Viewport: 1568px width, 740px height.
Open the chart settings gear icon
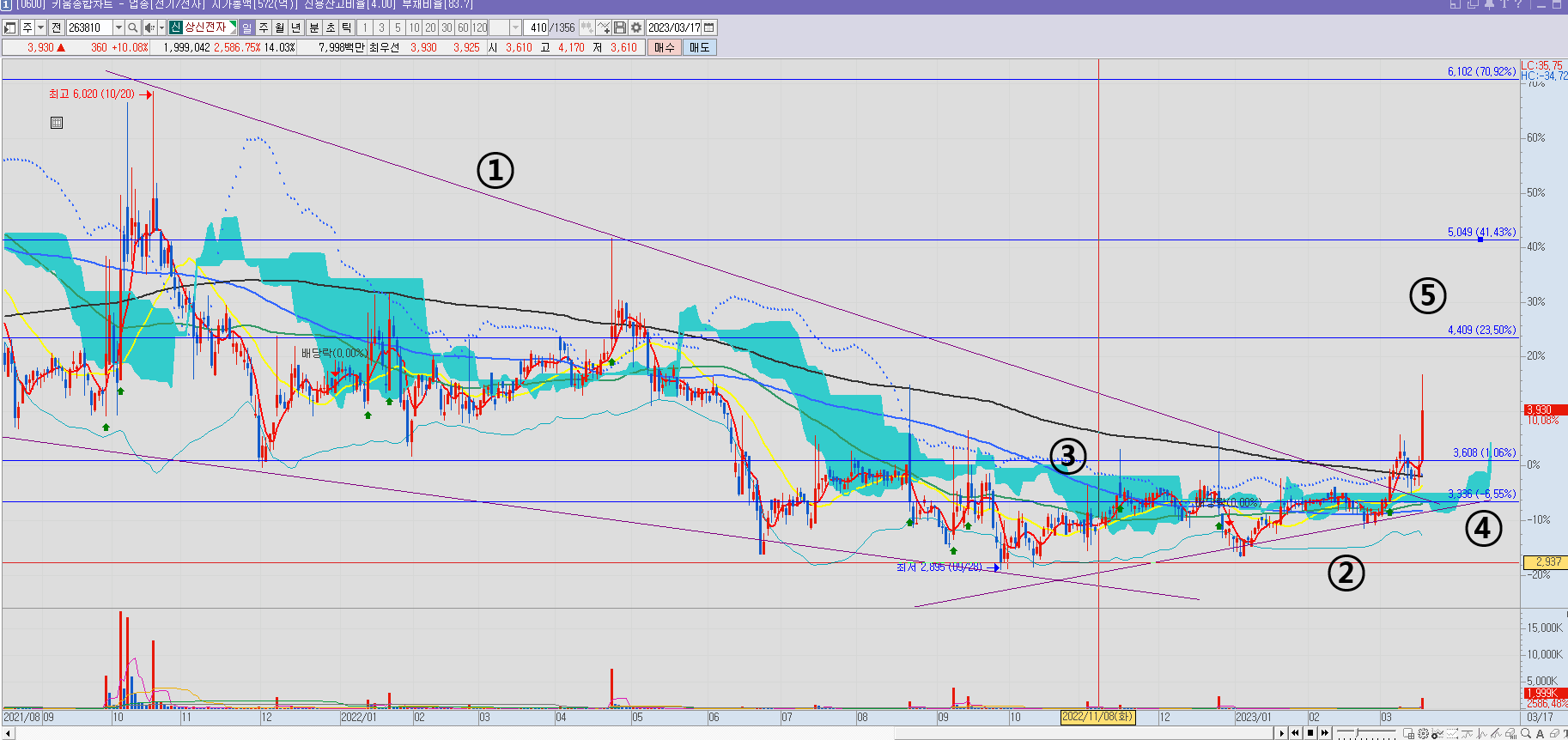click(636, 27)
